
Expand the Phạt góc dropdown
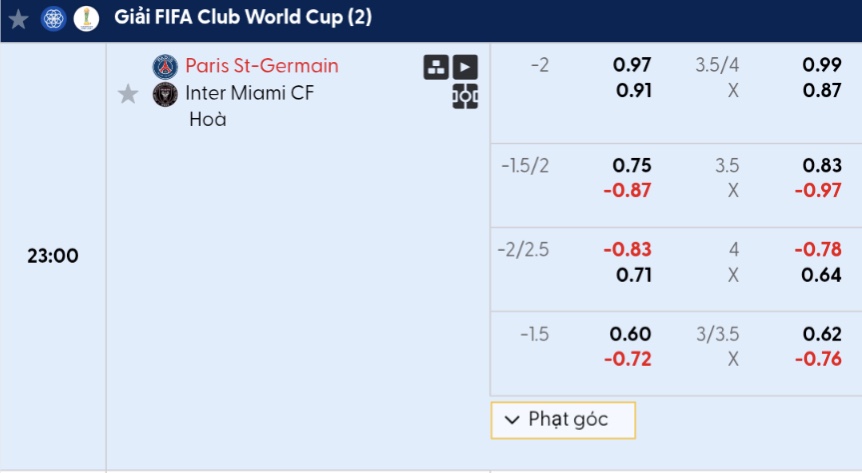click(x=563, y=420)
